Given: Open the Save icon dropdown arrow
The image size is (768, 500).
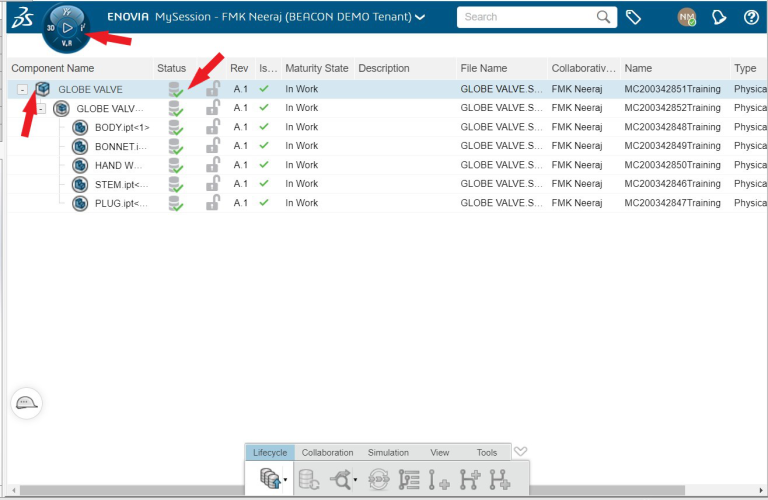Looking at the screenshot, I should click(x=286, y=480).
